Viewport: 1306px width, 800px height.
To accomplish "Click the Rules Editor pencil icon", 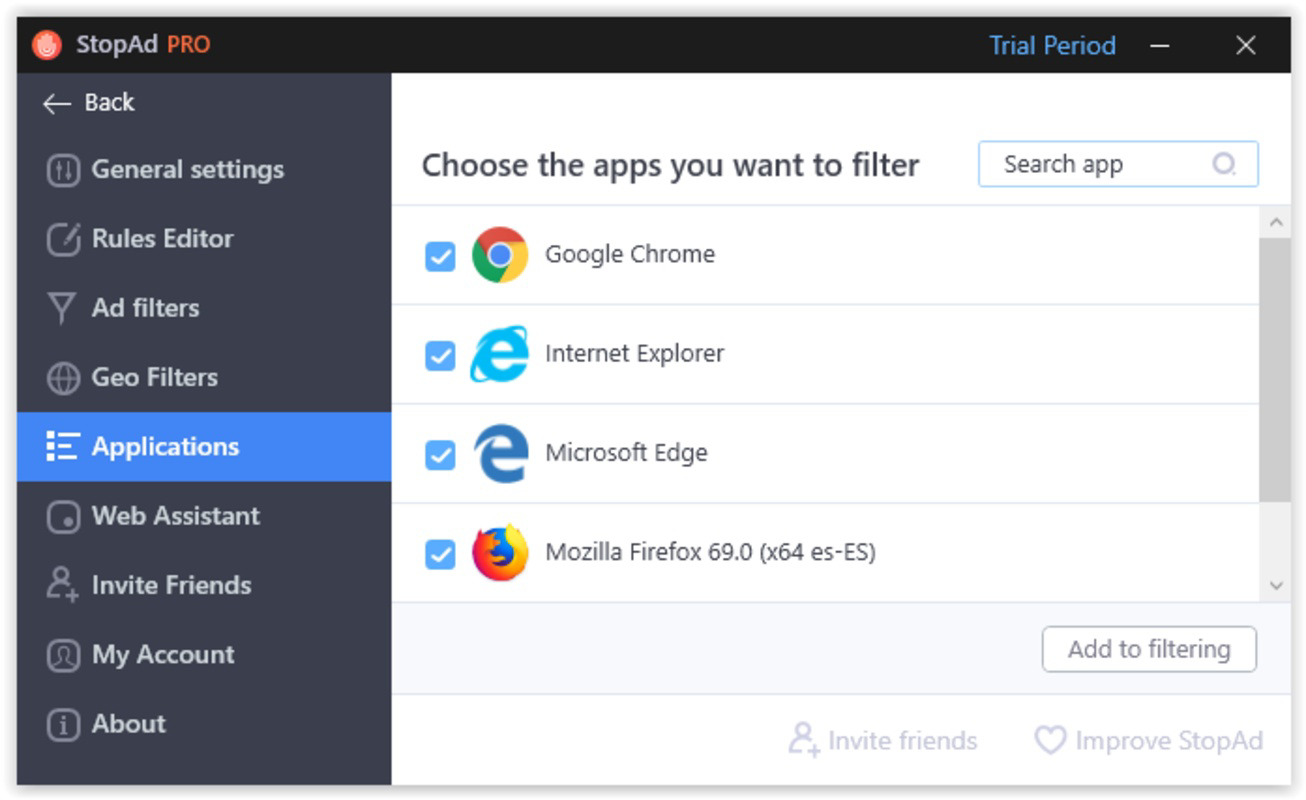I will [63, 240].
